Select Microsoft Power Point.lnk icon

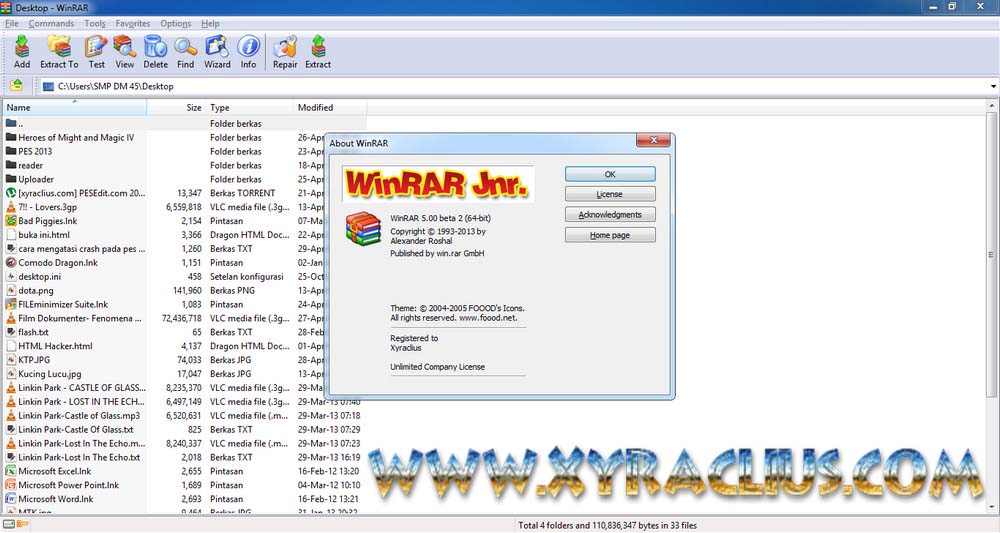pos(11,485)
